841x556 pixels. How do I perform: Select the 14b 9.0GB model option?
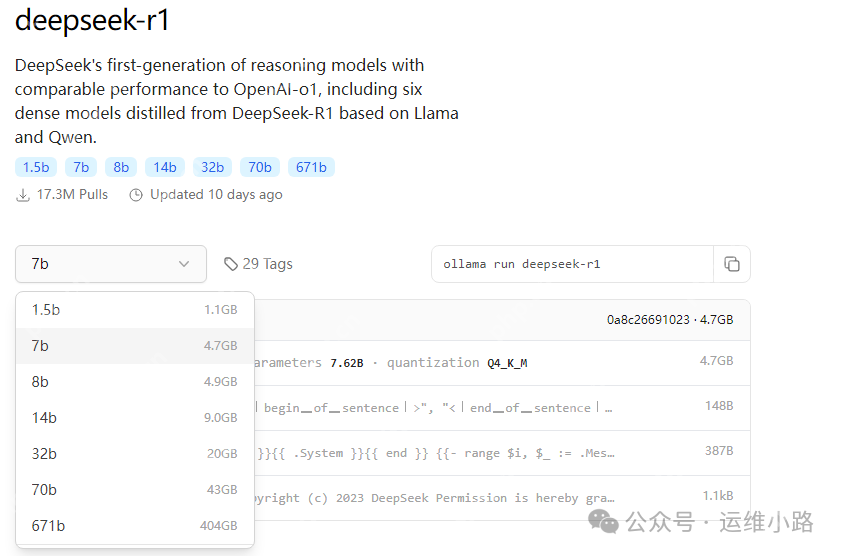click(135, 418)
